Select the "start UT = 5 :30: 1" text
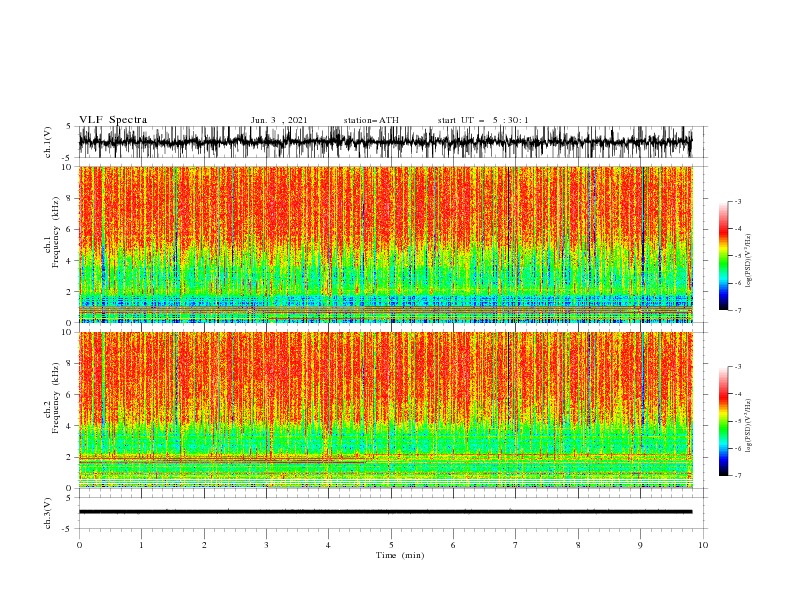Screen dimensions: 792x612 (x=483, y=120)
